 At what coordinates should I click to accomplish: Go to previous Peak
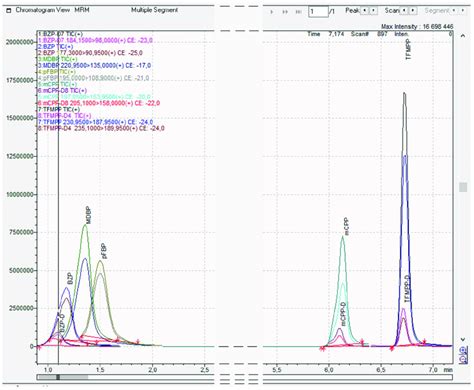coord(365,11)
